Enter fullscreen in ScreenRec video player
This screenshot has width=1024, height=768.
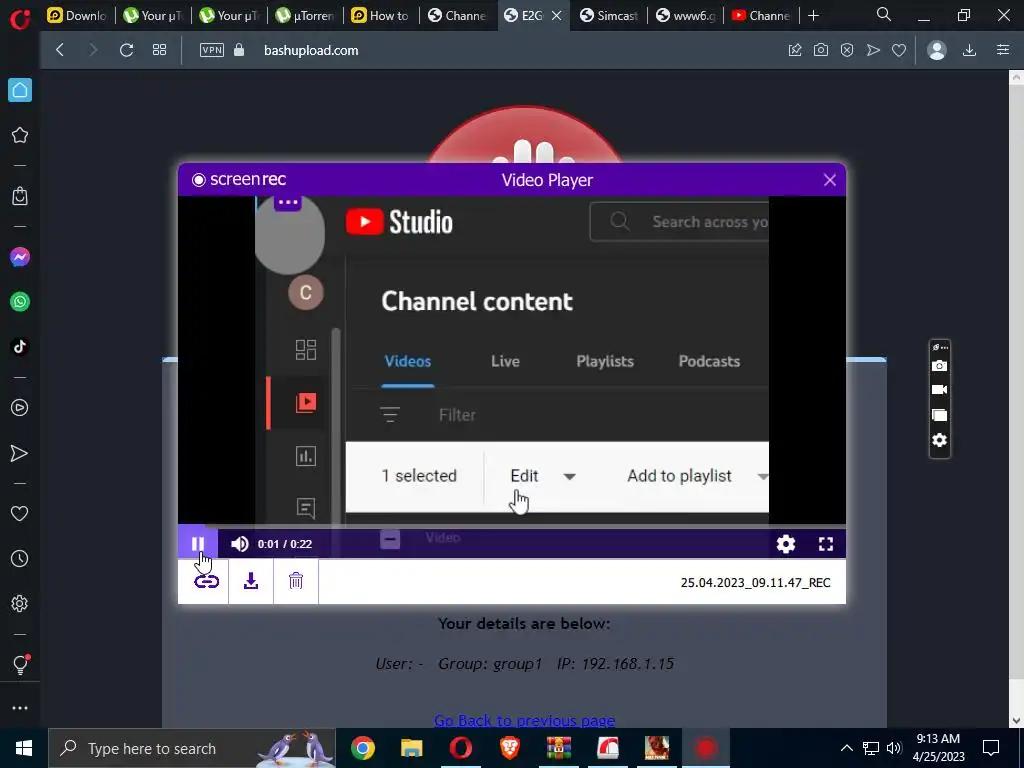(x=825, y=543)
